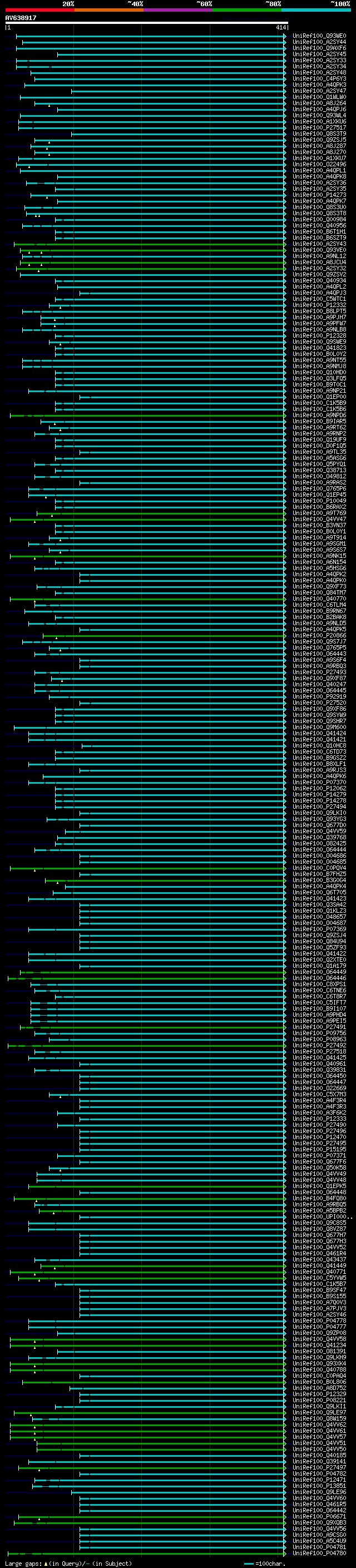356x1568 pixels.
Task: Click green alignment bar for UniRef100_A2SY43
Action: tap(150, 244)
